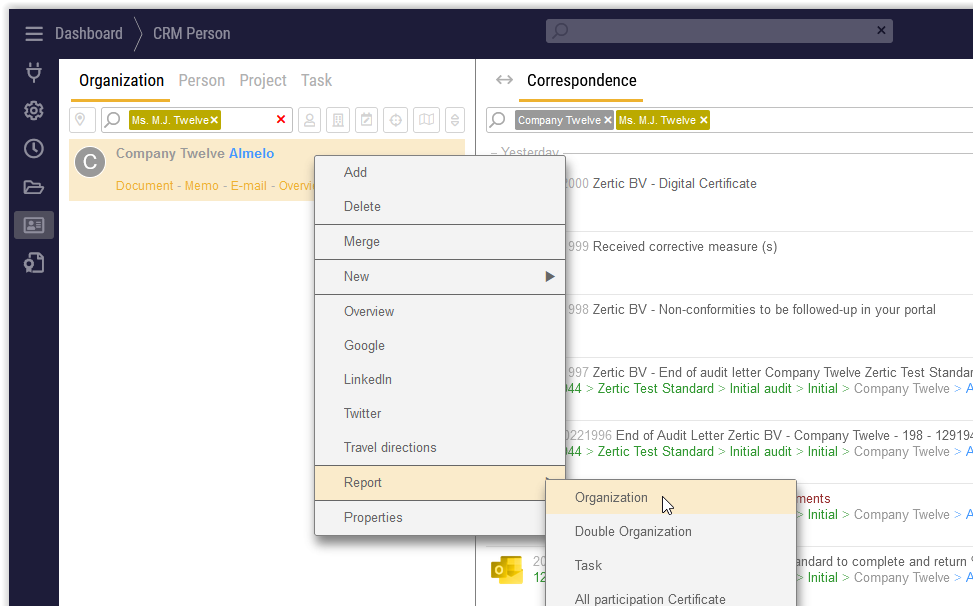Screen dimensions: 973x606
Task: Select the contact card icon in sidebar
Action: click(x=34, y=225)
